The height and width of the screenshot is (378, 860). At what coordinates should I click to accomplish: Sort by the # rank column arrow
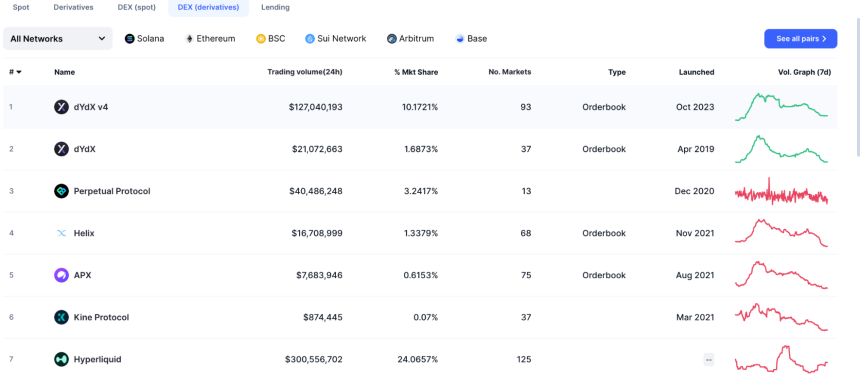pos(19,72)
